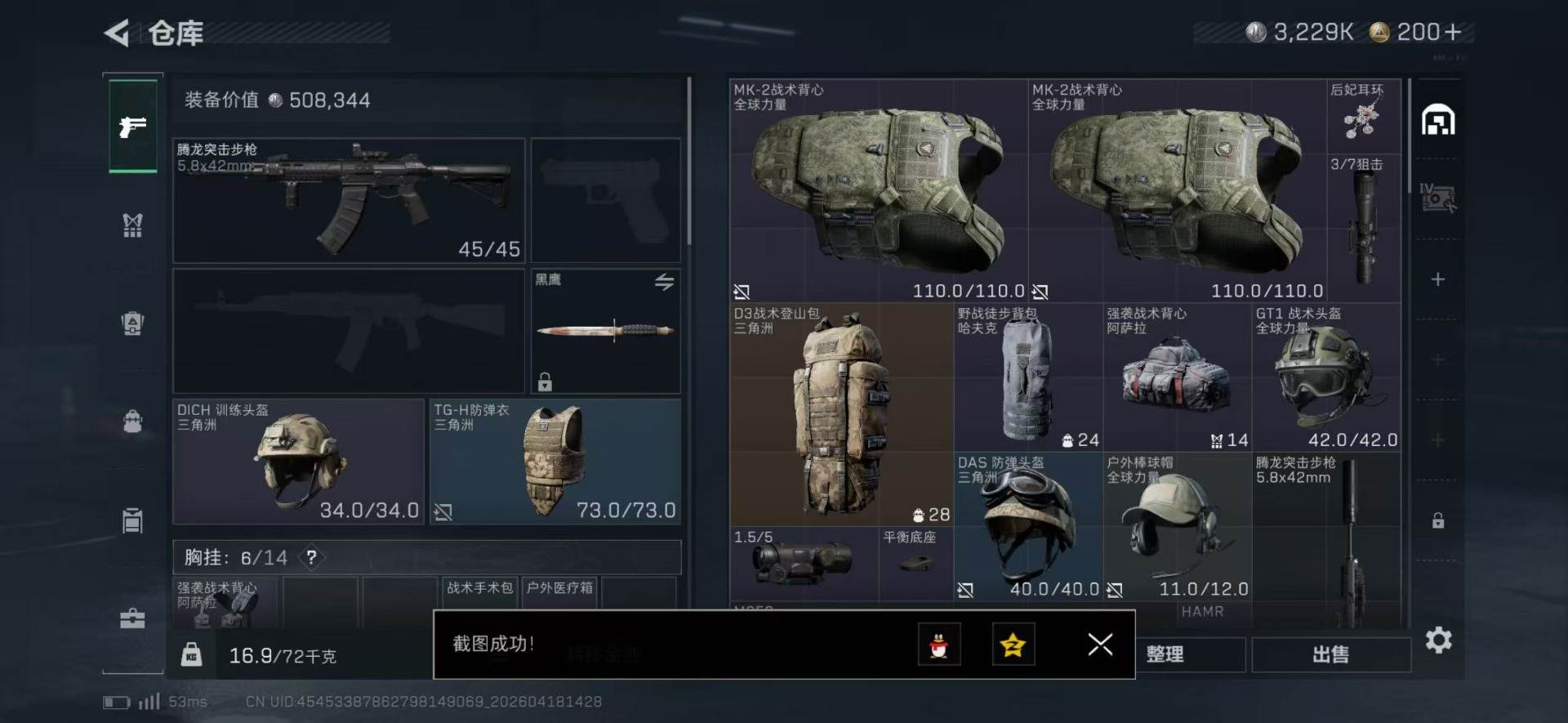The height and width of the screenshot is (723, 1568).
Task: Click the locked stash page padlock icon
Action: tap(1438, 520)
